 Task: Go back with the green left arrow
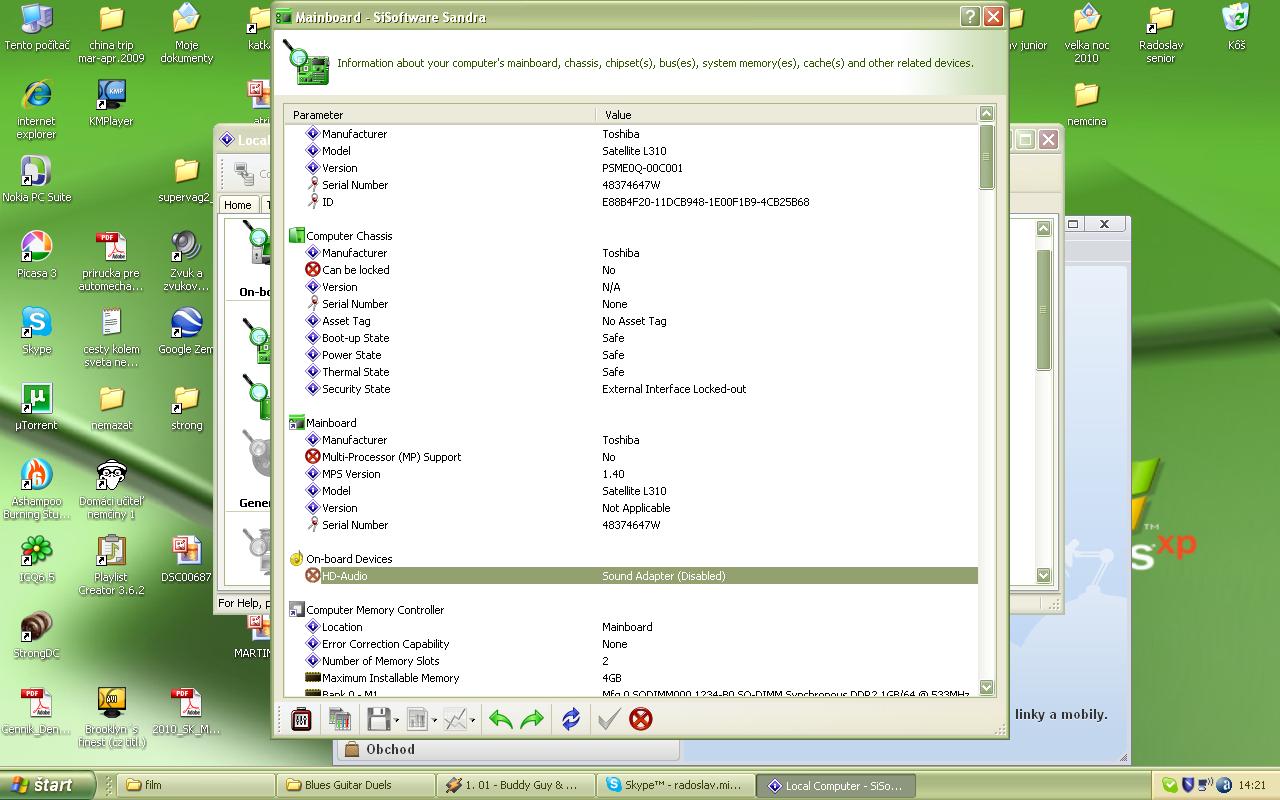point(501,719)
